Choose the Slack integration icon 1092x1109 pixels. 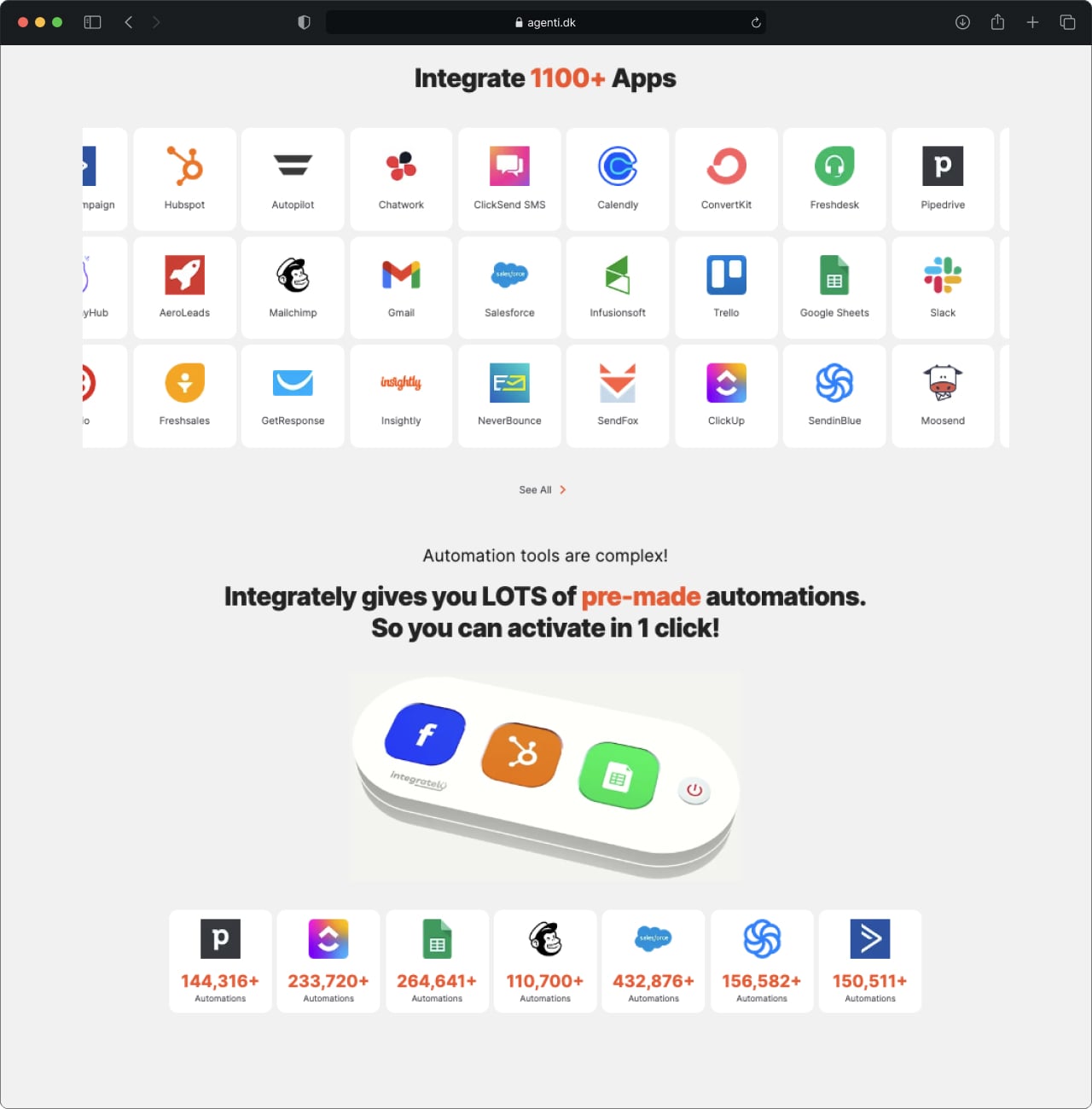point(943,275)
